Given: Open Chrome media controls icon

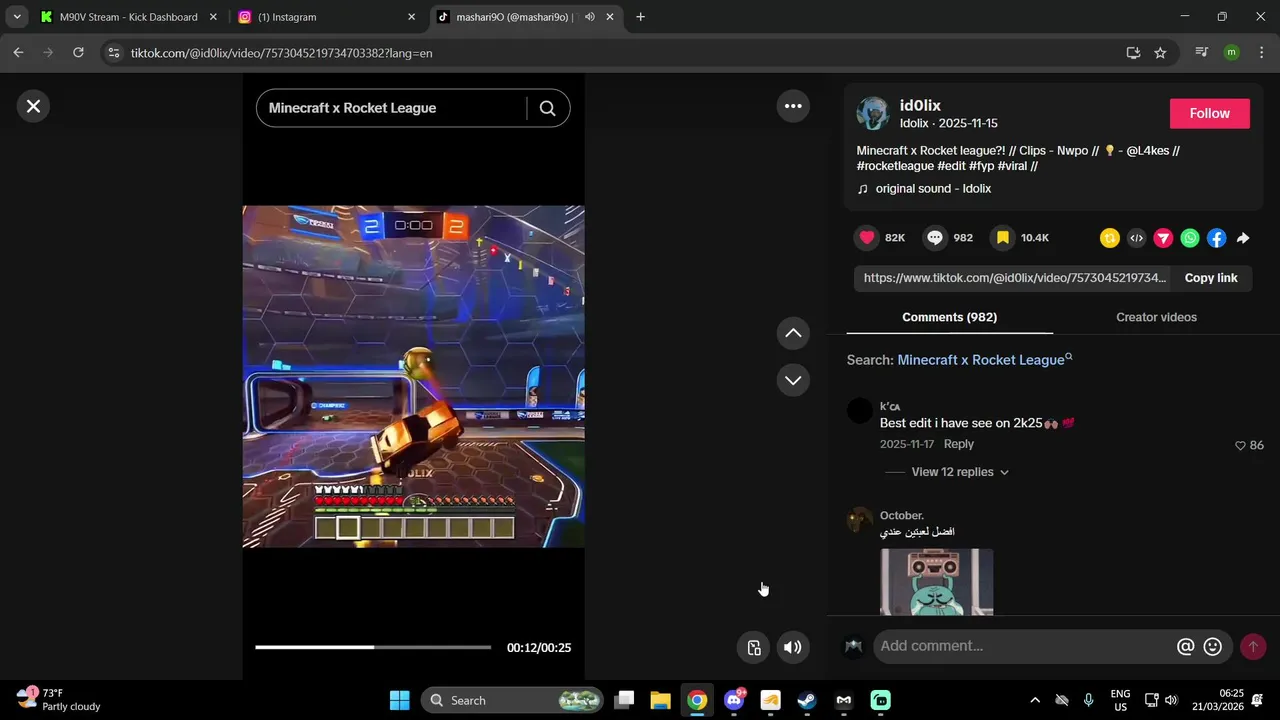Looking at the screenshot, I should pyautogui.click(x=1201, y=53).
